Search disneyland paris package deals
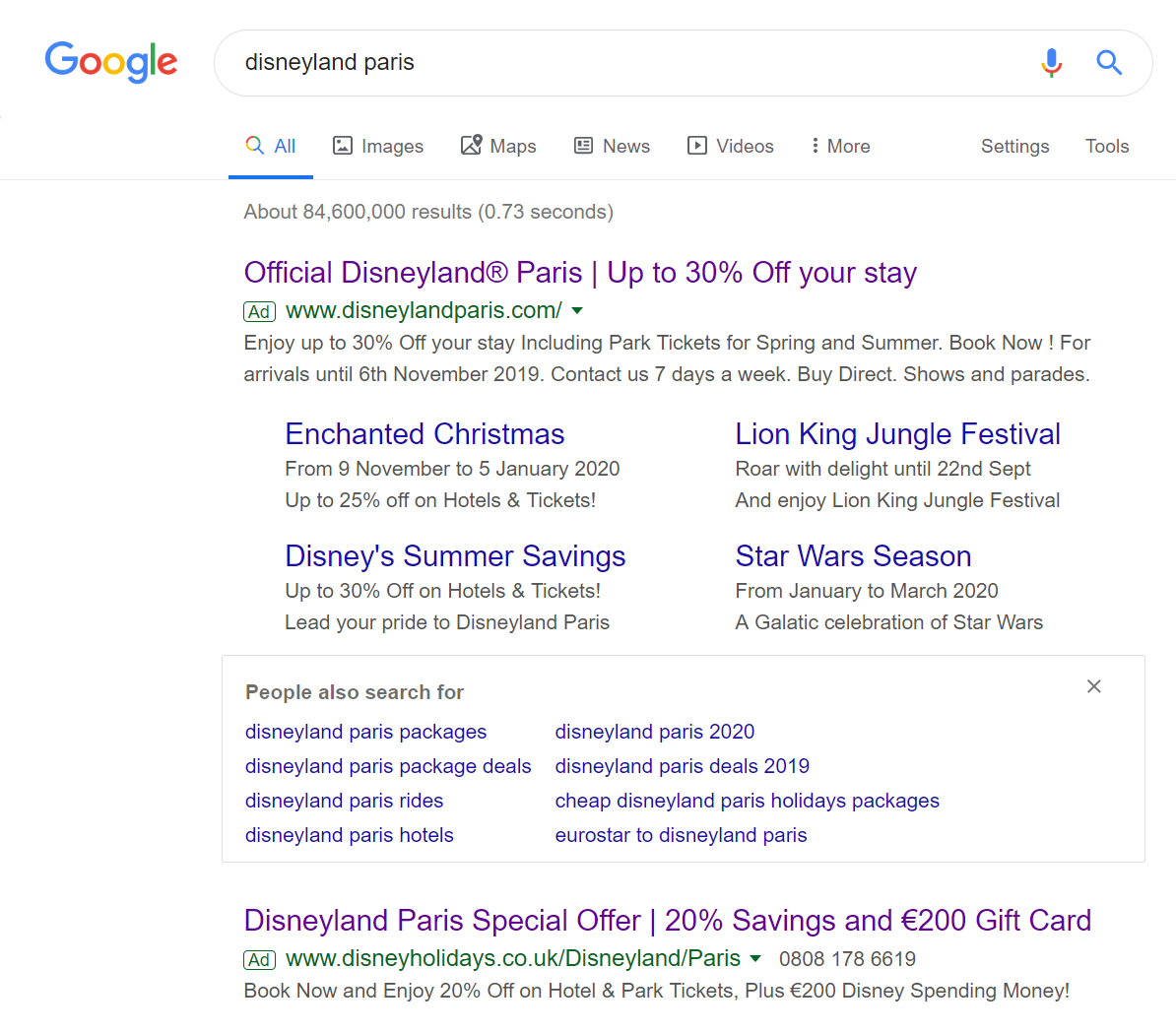This screenshot has width=1176, height=1033. (x=388, y=766)
